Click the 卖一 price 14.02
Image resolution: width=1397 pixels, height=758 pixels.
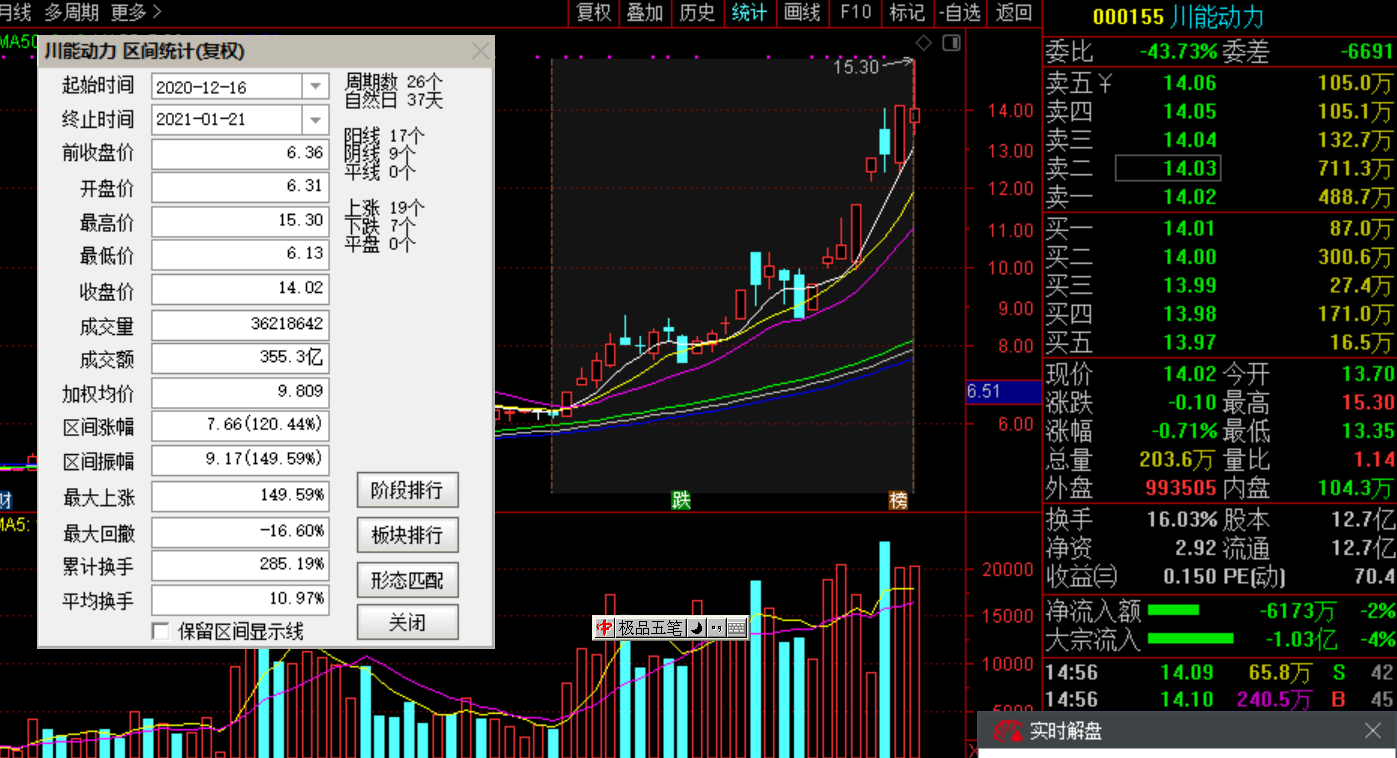(x=1189, y=197)
